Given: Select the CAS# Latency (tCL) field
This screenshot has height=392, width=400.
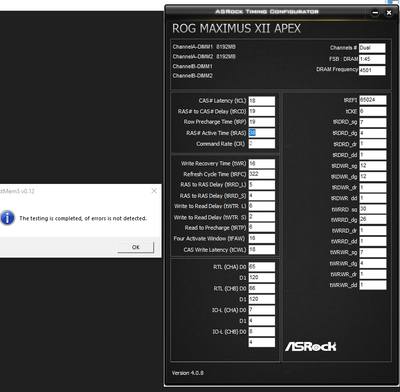Looking at the screenshot, I should point(262,101).
